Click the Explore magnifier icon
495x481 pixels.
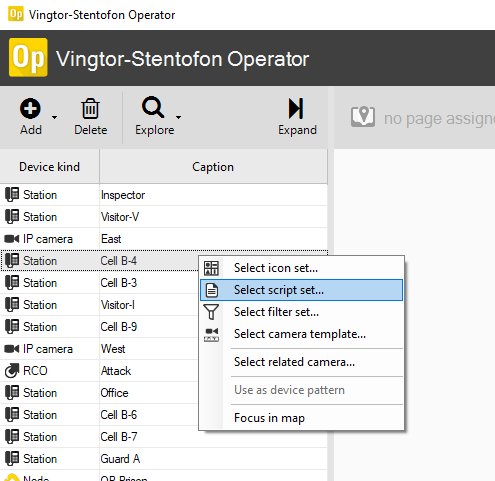(x=153, y=107)
